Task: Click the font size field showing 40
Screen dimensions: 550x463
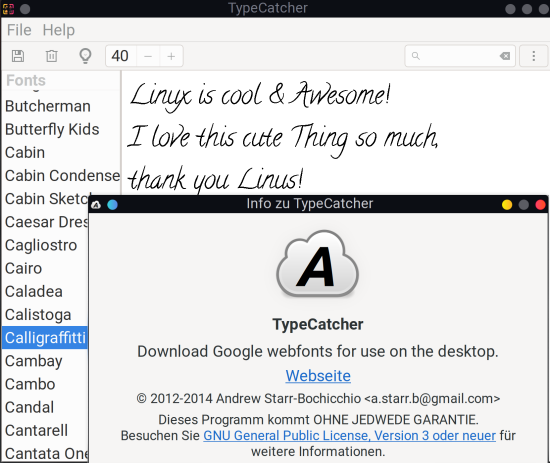Action: pyautogui.click(x=121, y=56)
